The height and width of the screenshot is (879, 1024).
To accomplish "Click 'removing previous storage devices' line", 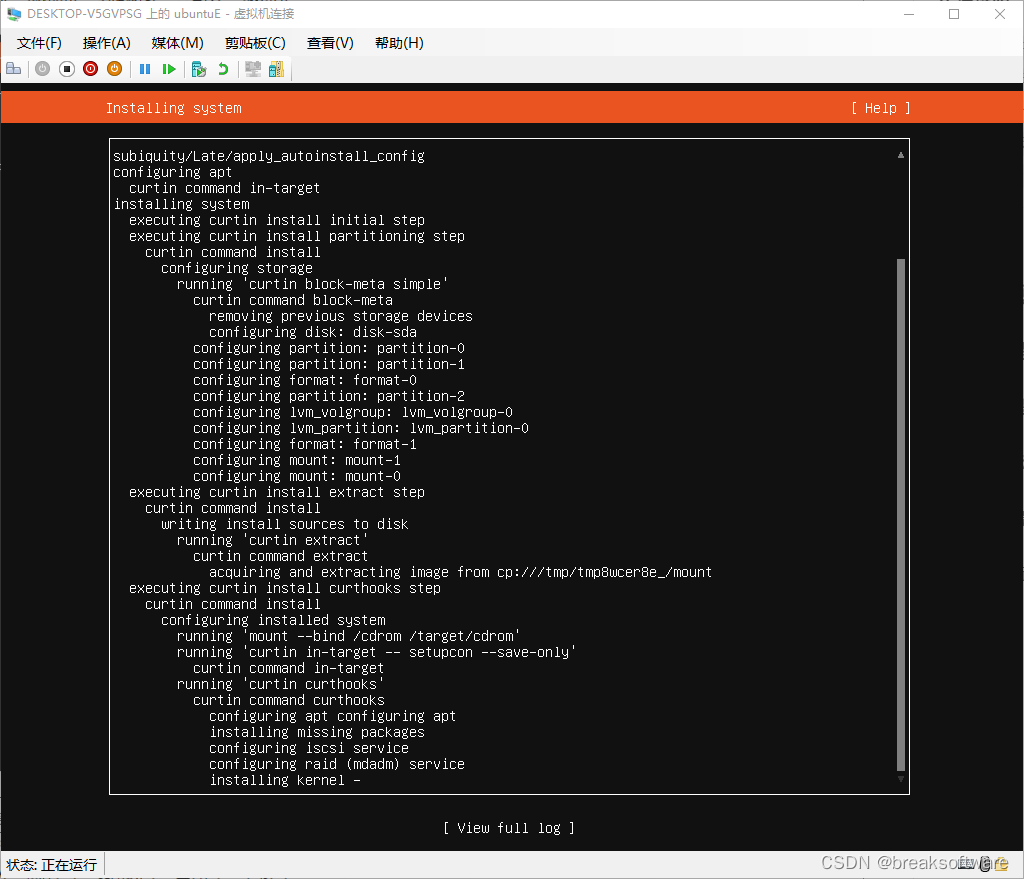I will 341,316.
